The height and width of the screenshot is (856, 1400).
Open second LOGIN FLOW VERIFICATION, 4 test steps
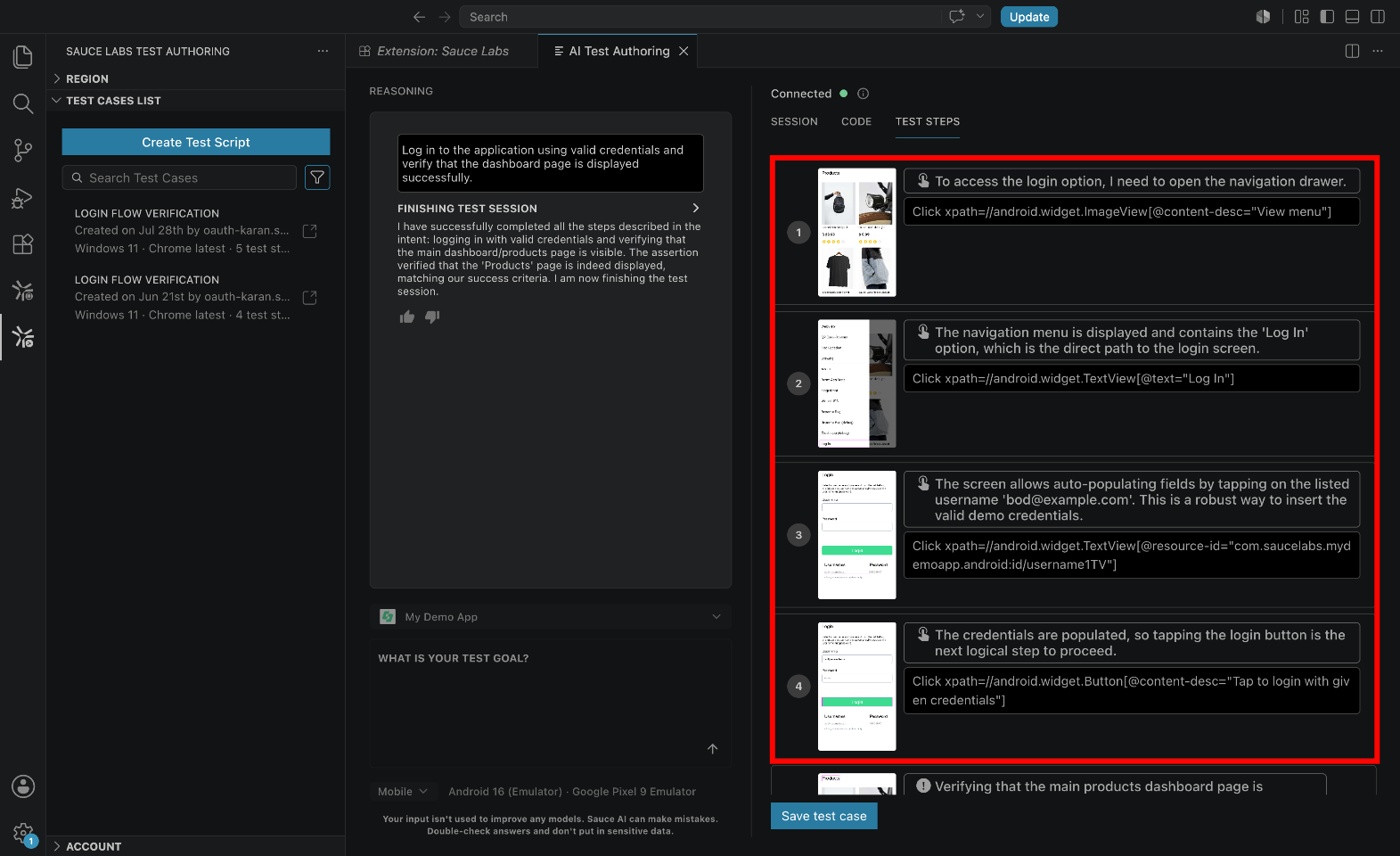pos(183,297)
